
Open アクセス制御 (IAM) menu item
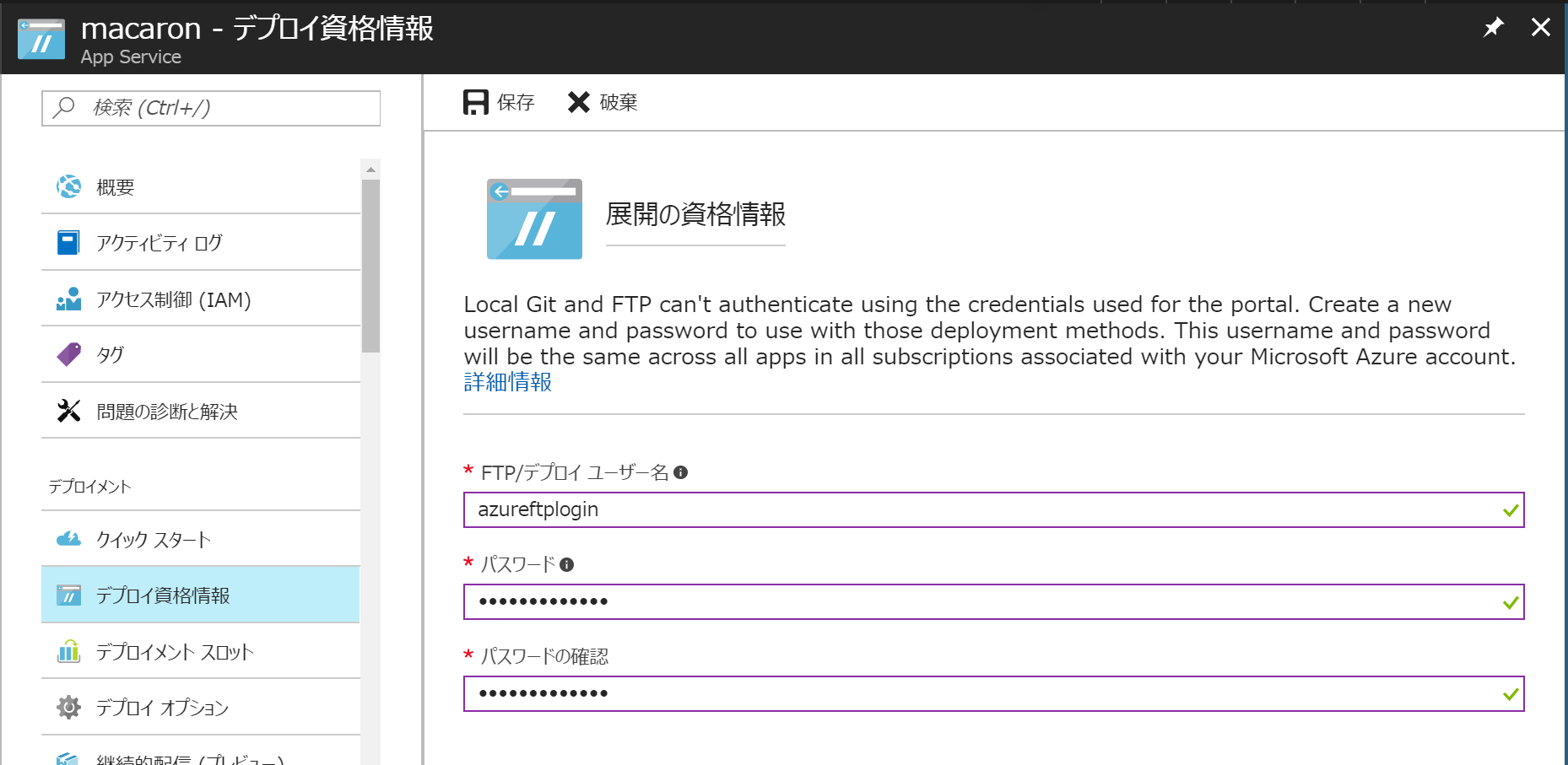click(201, 299)
